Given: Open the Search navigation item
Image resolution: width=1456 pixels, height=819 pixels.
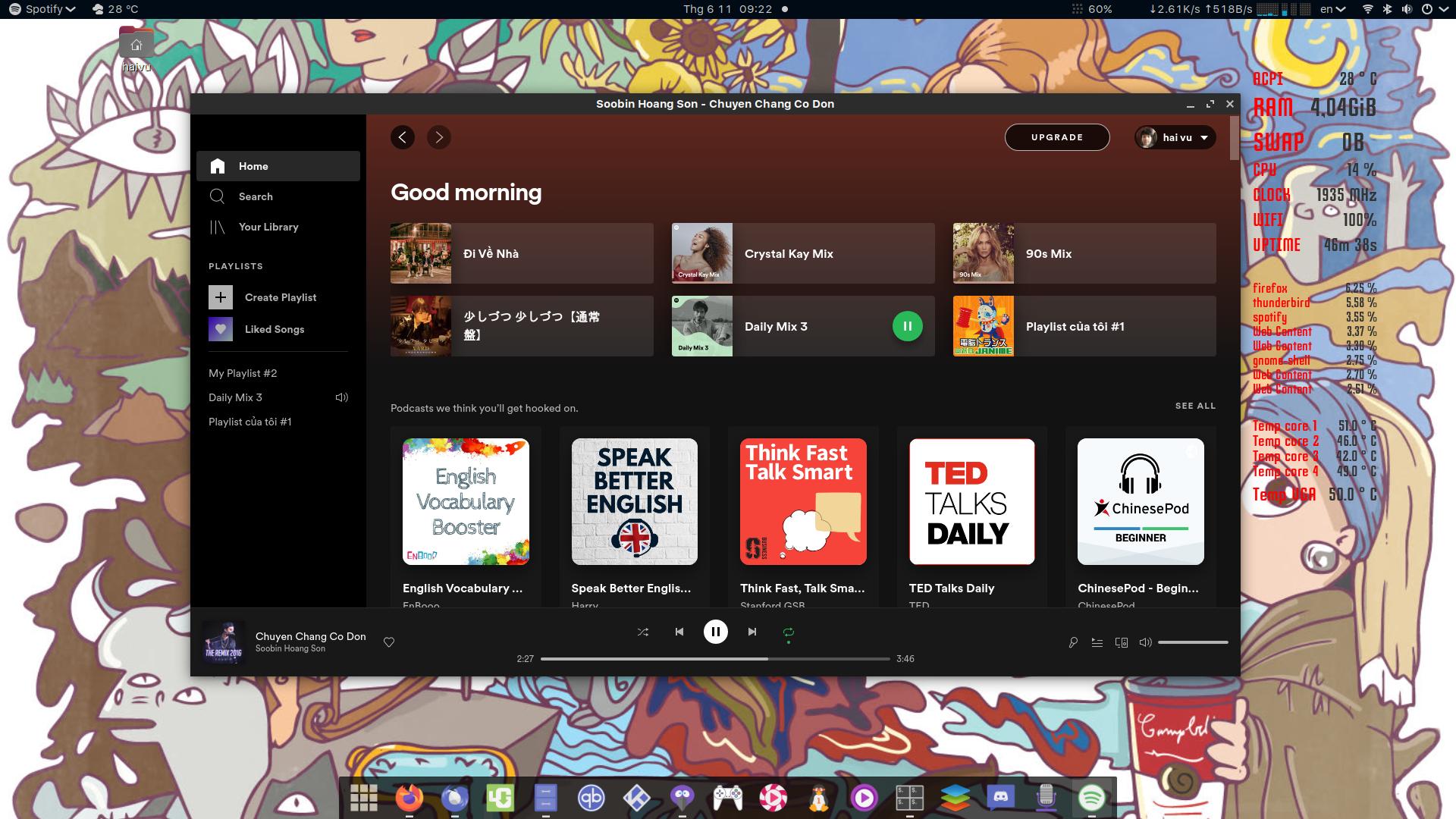Looking at the screenshot, I should (278, 196).
